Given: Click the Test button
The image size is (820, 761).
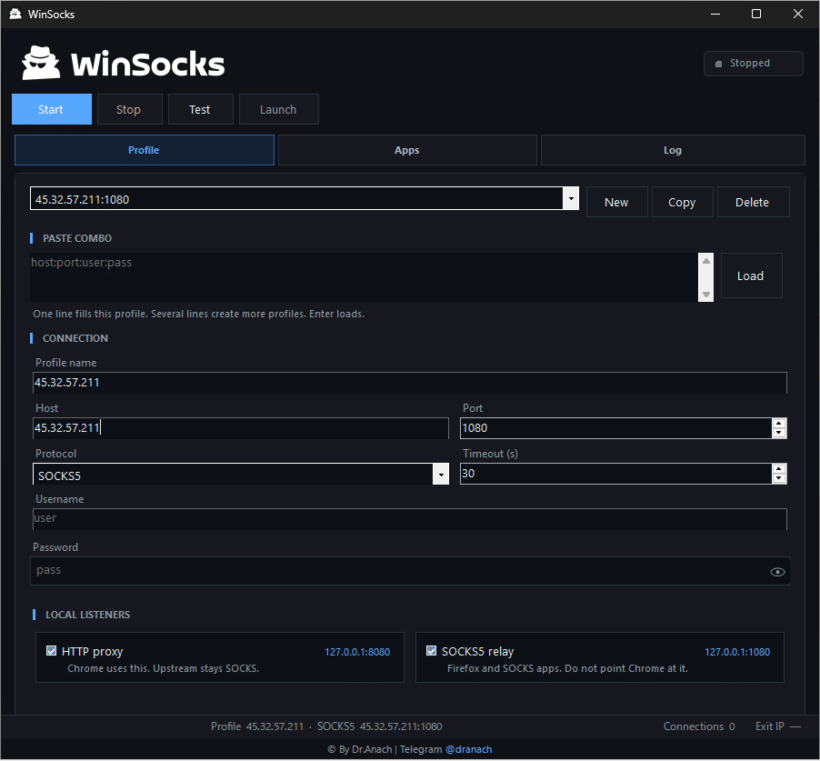Looking at the screenshot, I should [x=200, y=109].
